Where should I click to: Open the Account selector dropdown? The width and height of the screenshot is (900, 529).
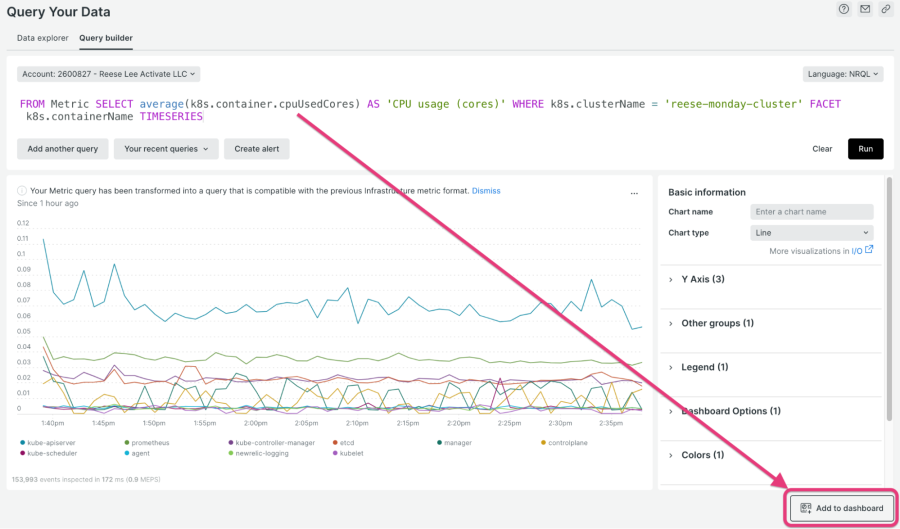point(109,74)
